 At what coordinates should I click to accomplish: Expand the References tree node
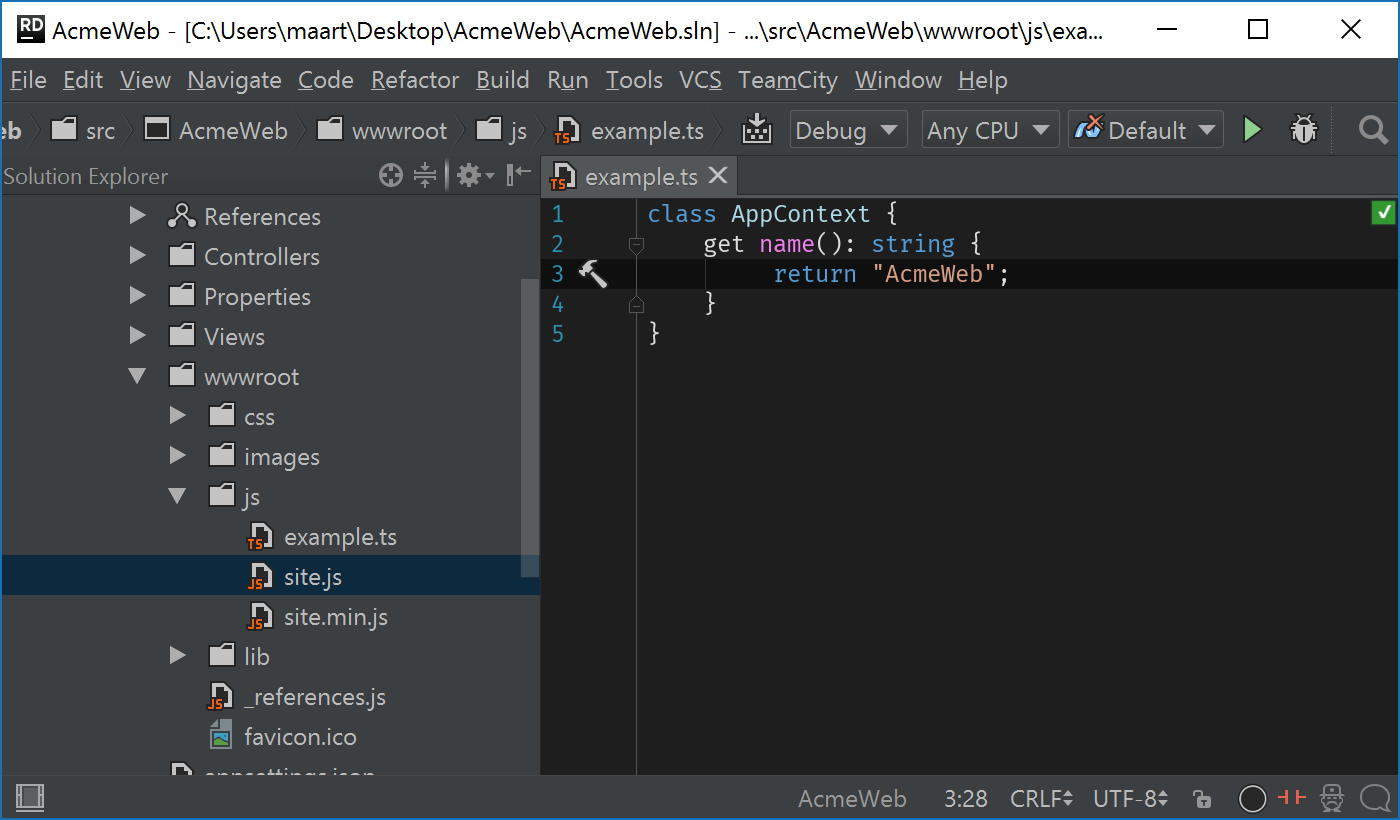138,216
